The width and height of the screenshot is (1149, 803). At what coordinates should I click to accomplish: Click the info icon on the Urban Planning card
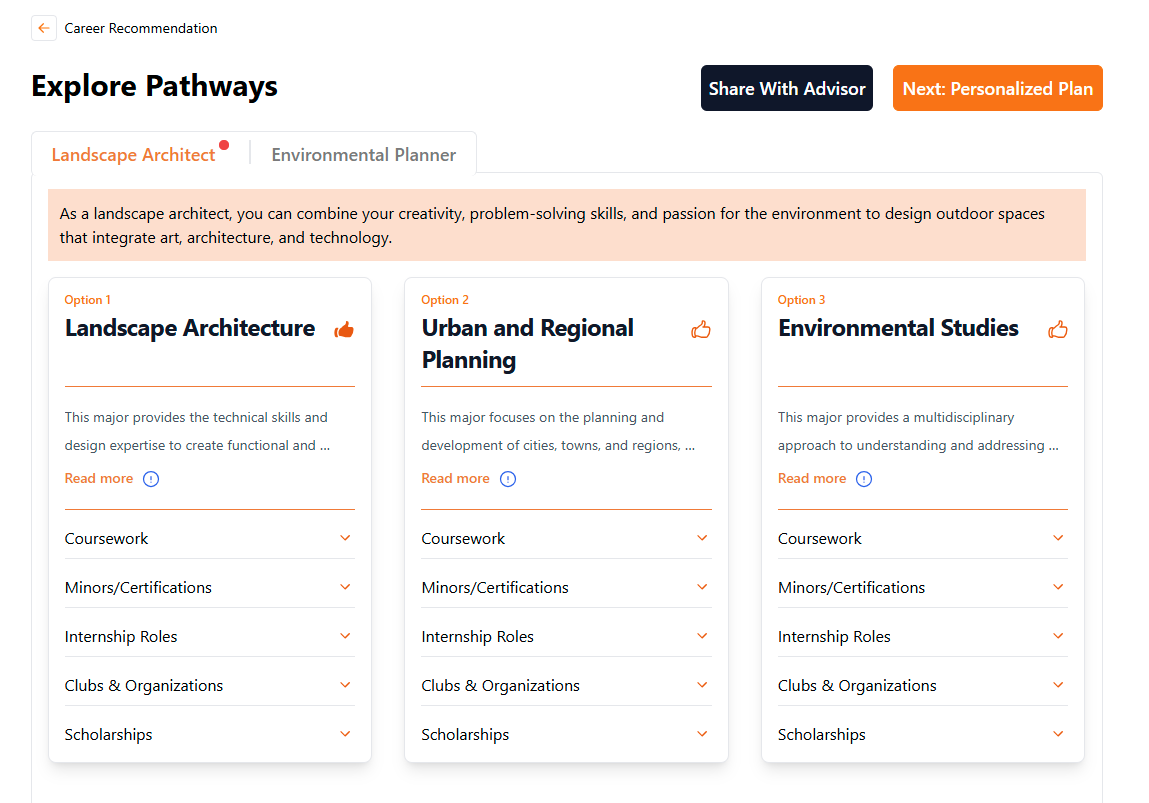point(508,478)
